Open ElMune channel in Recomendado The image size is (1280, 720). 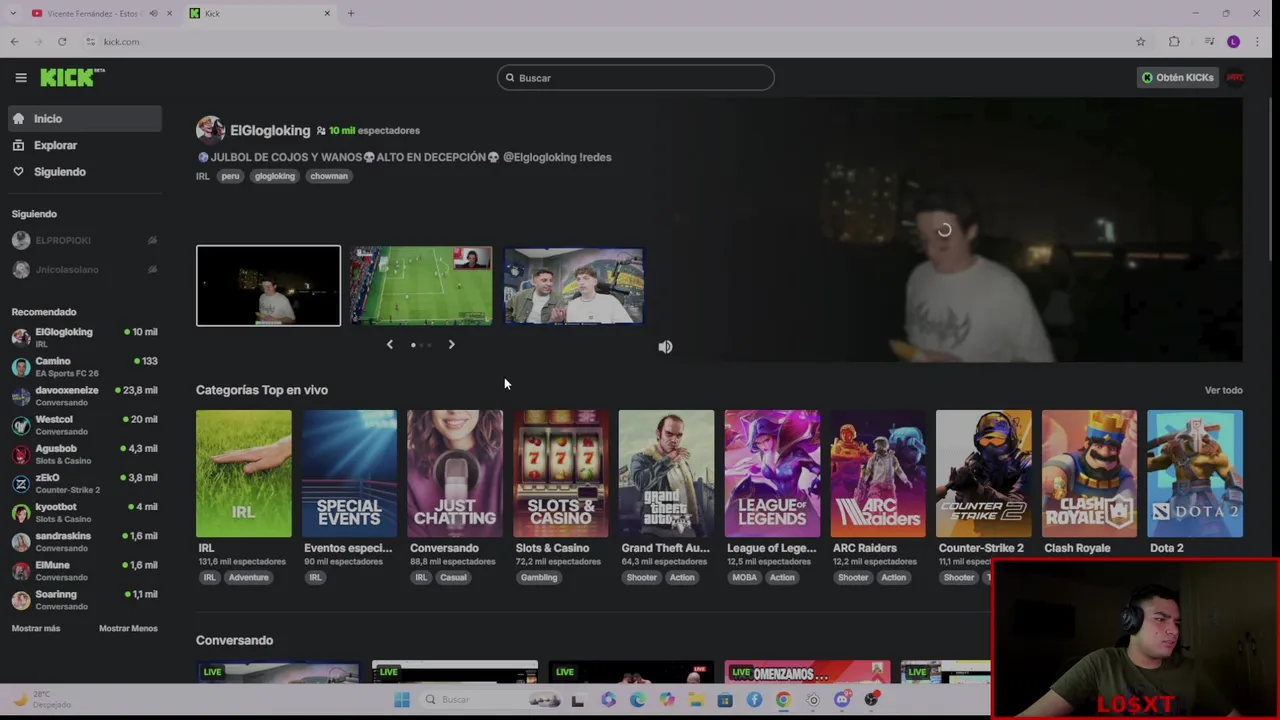click(85, 570)
